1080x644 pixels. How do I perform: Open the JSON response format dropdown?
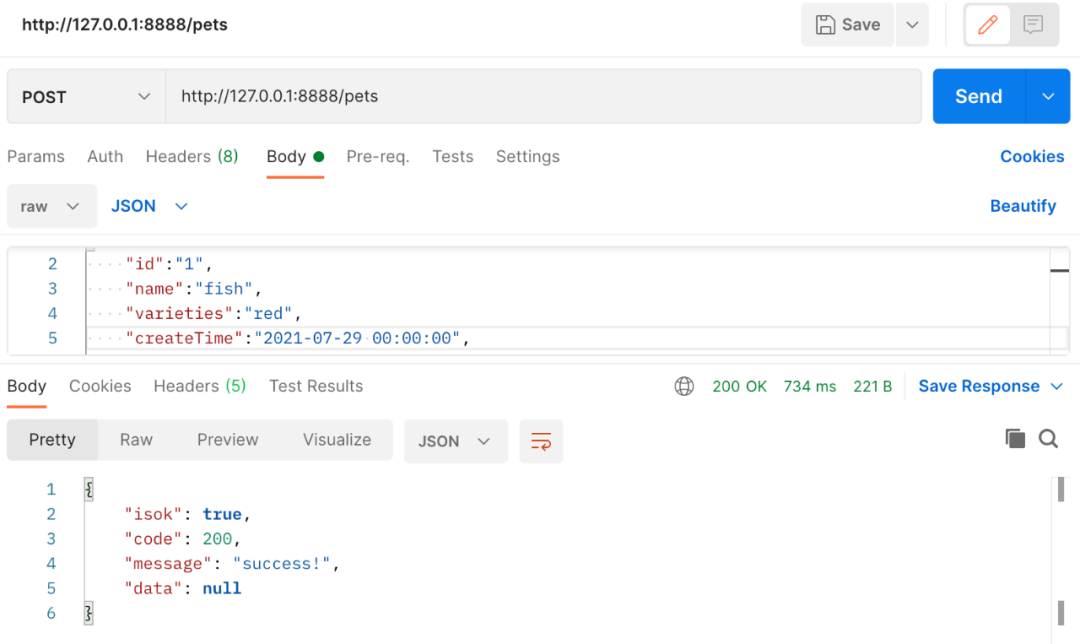pyautogui.click(x=455, y=441)
